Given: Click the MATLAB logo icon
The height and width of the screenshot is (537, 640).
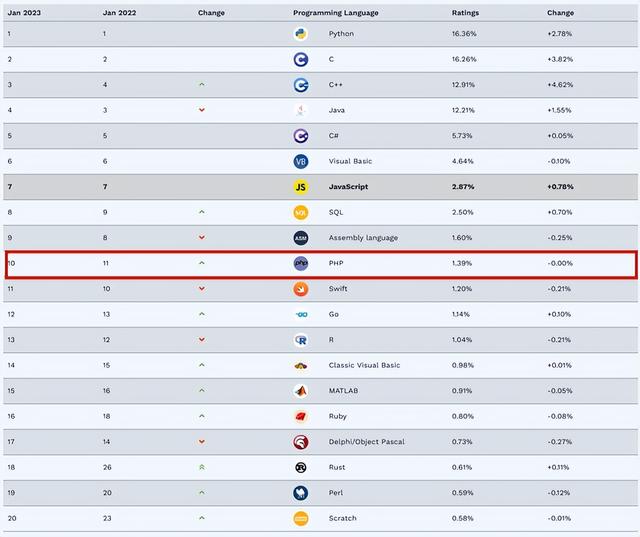Looking at the screenshot, I should coord(301,391).
